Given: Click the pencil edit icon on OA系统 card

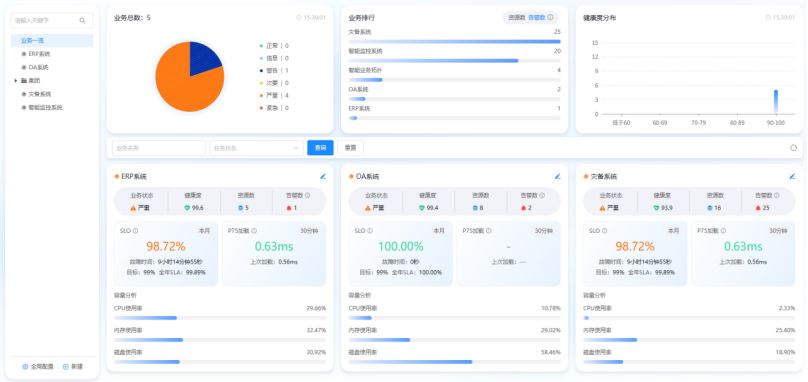Looking at the screenshot, I should tap(558, 176).
